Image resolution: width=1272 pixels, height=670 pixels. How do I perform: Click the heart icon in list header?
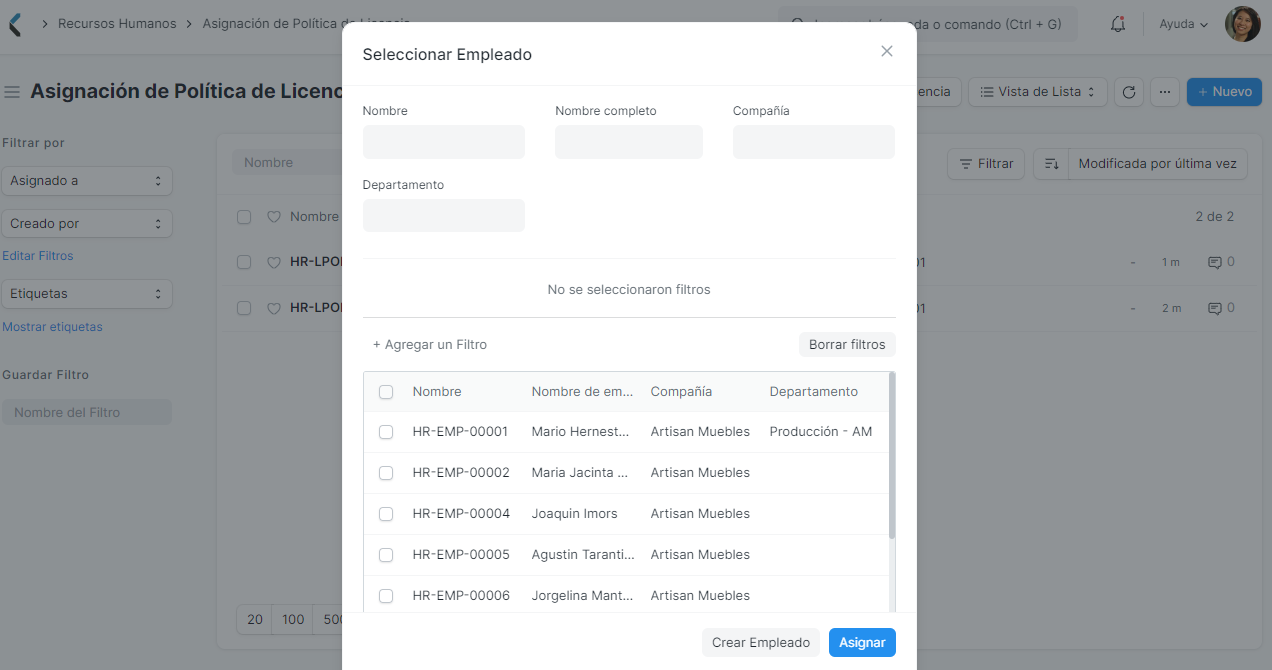pos(273,217)
